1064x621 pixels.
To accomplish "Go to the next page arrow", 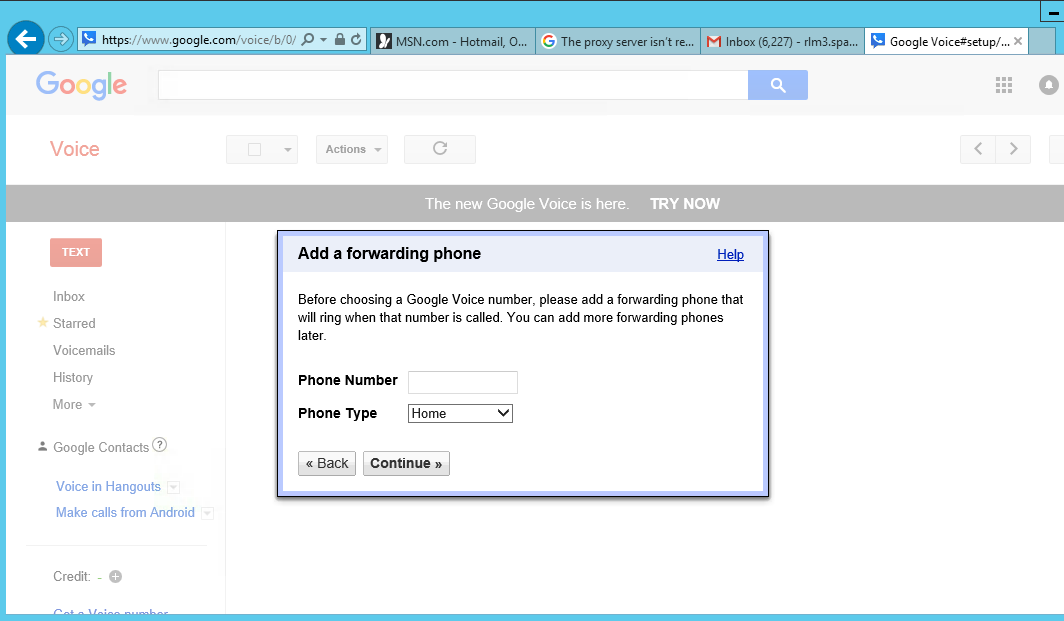I will (1013, 149).
